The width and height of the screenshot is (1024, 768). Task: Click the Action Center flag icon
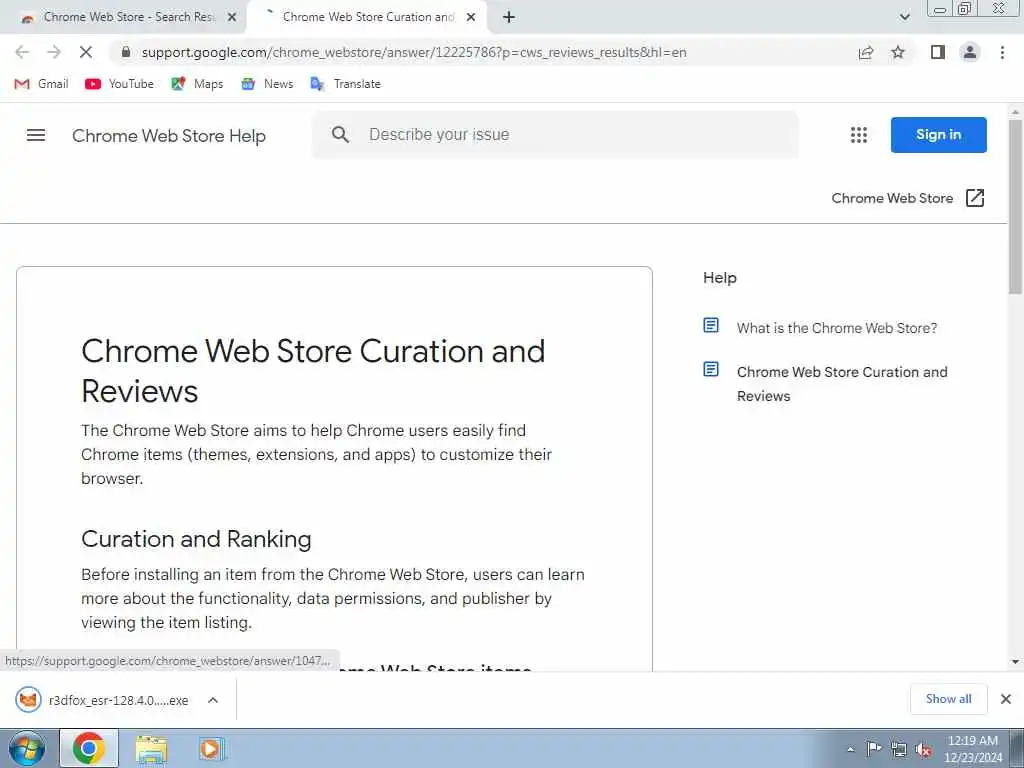click(874, 748)
